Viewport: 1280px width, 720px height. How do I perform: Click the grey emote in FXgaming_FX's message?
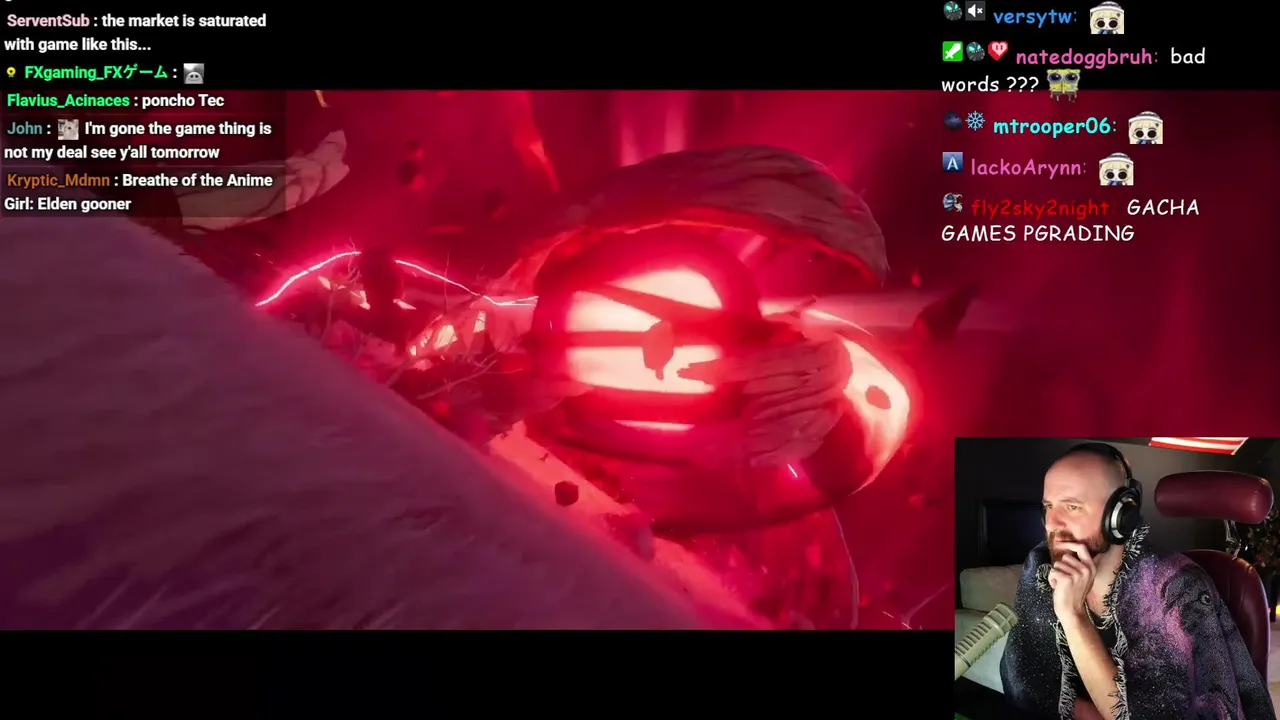(x=193, y=73)
